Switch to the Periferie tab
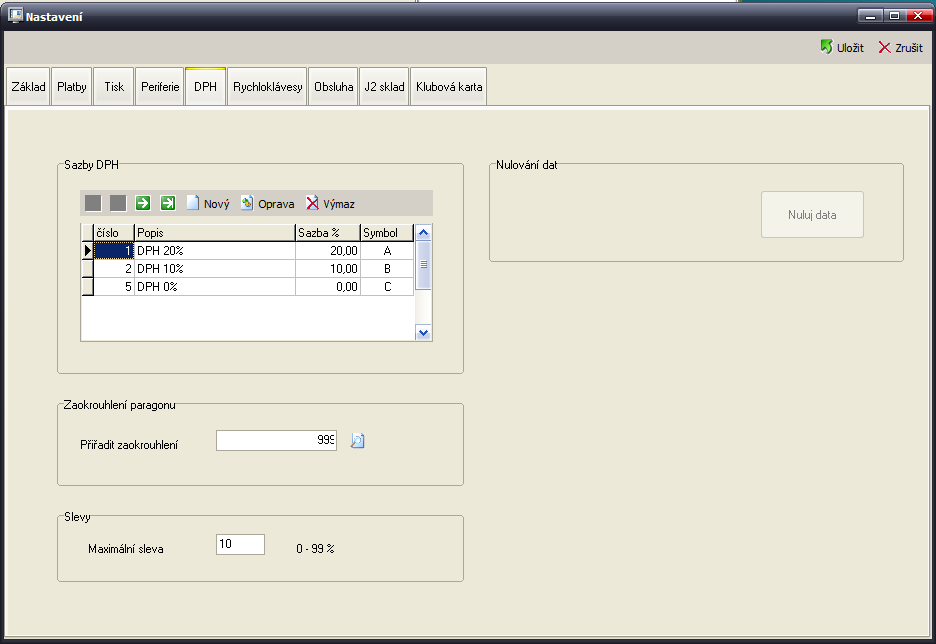 click(160, 87)
